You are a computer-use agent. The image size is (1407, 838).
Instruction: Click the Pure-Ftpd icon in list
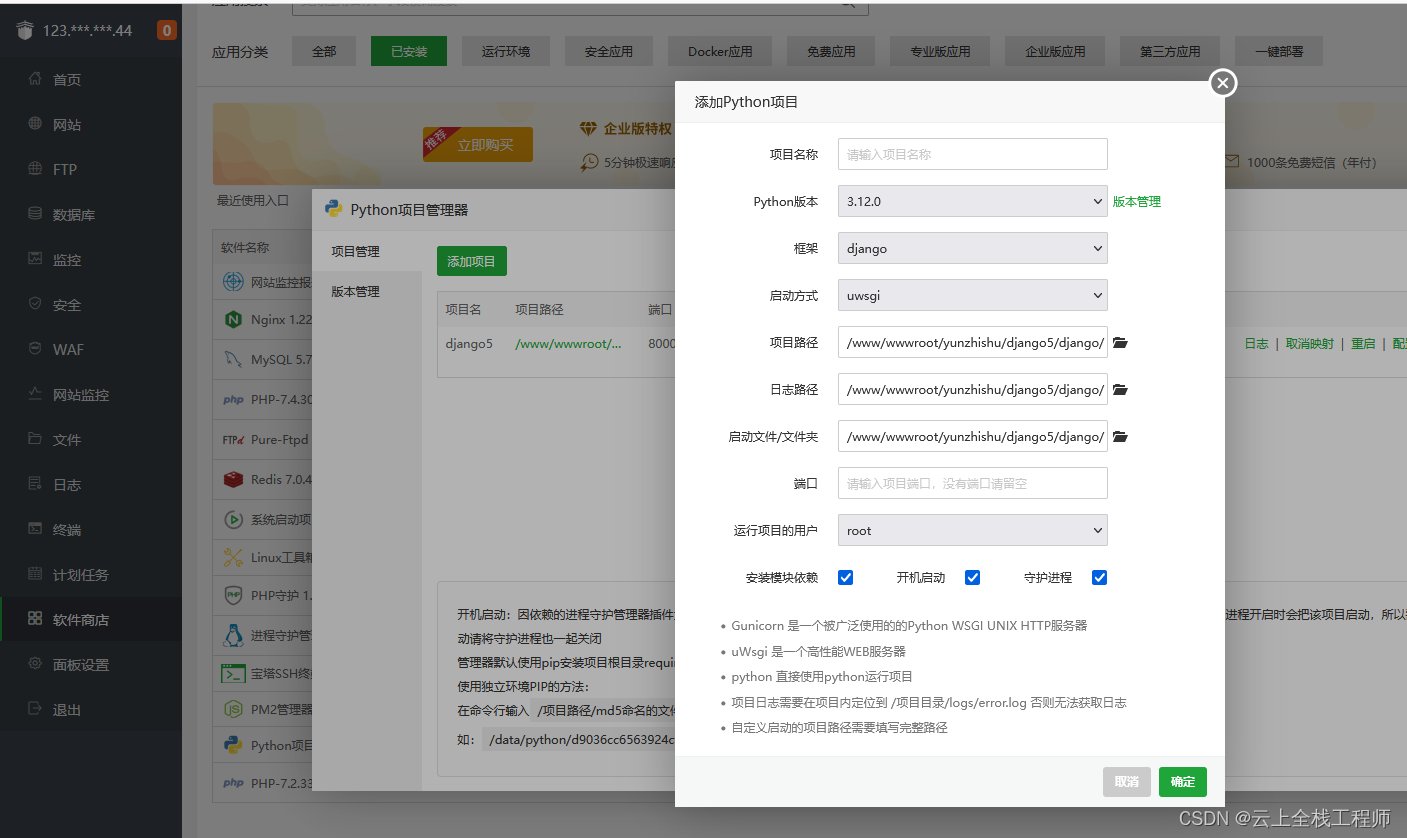(x=233, y=439)
